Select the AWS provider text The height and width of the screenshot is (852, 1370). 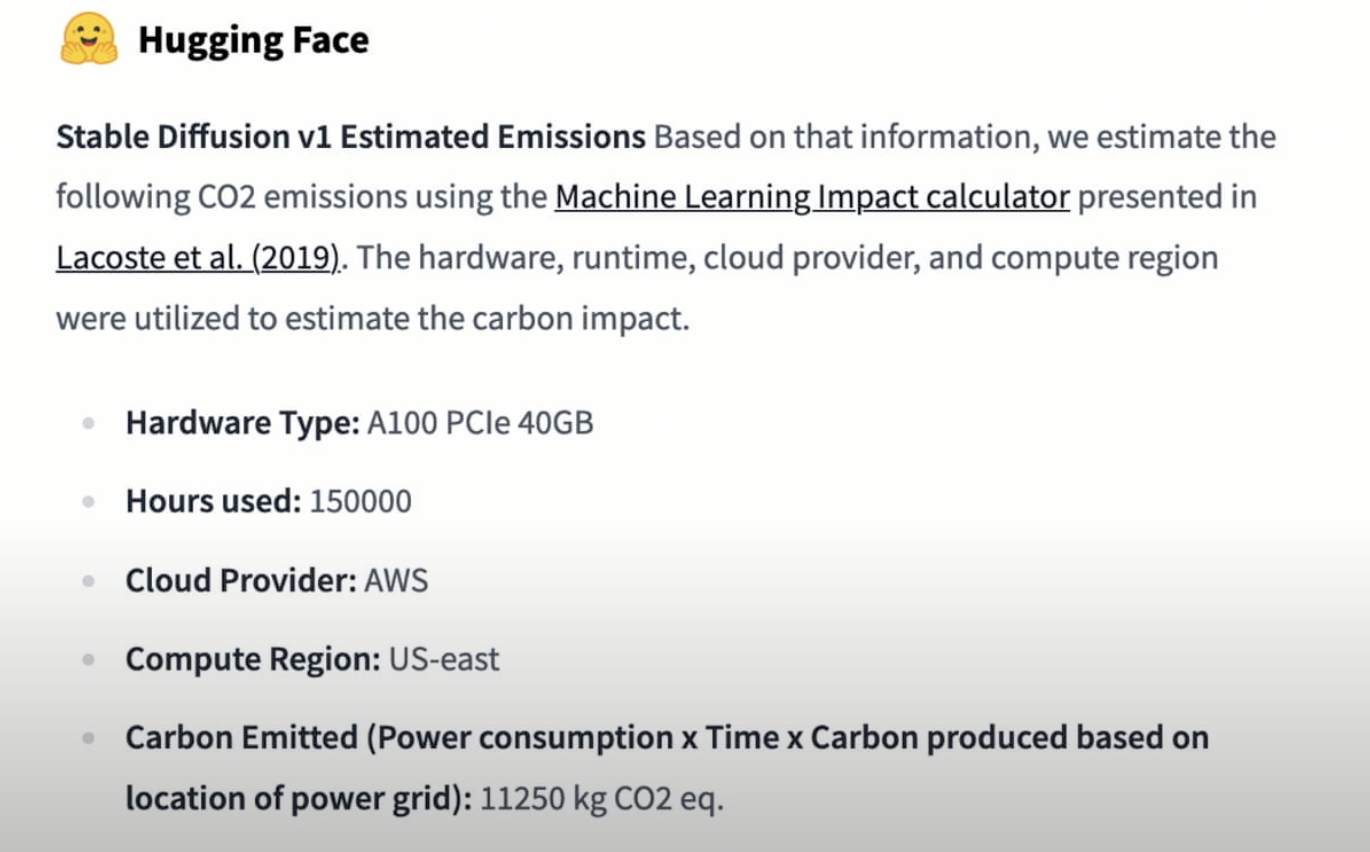(x=396, y=580)
